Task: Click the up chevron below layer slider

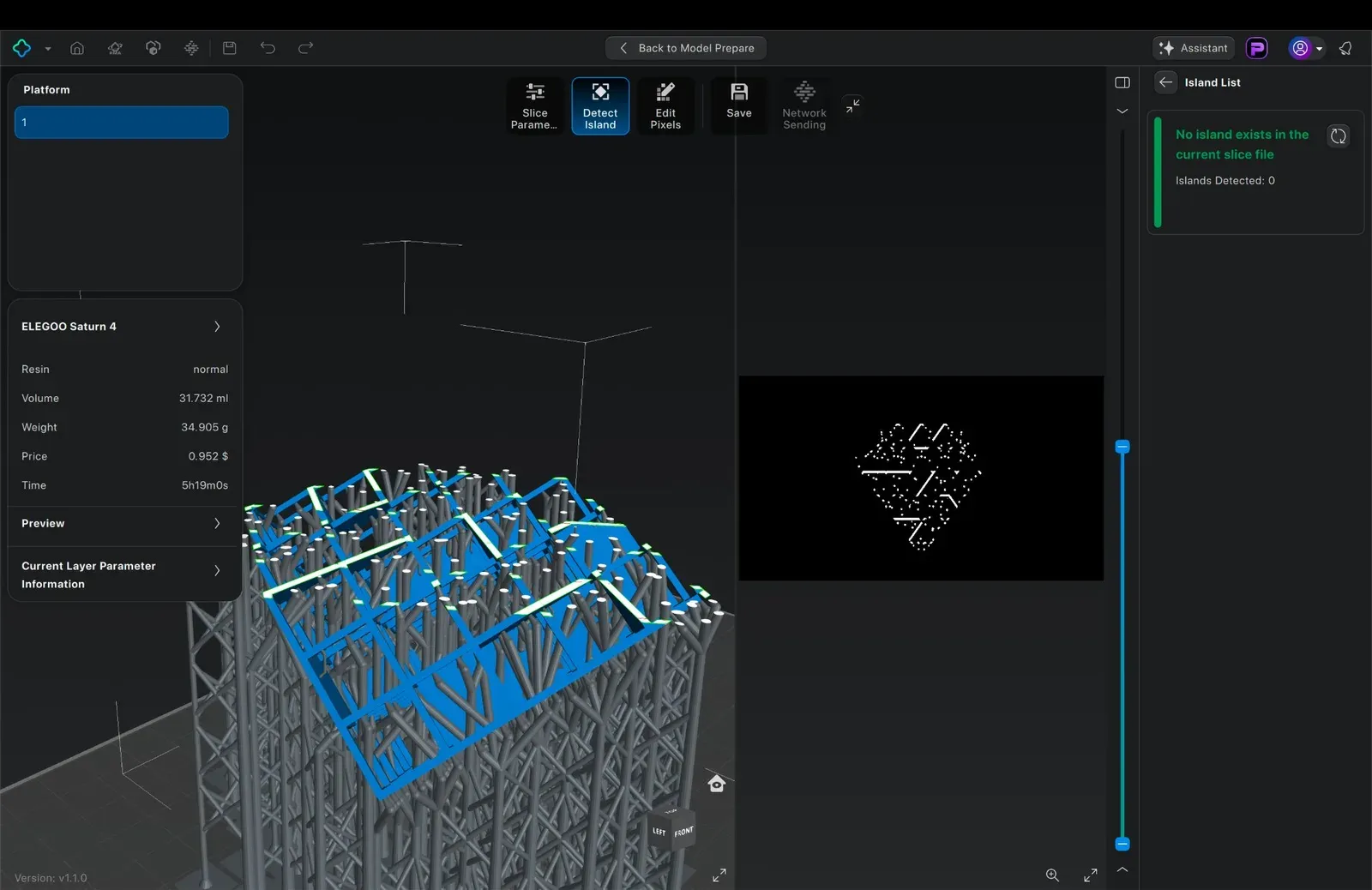Action: (1122, 869)
